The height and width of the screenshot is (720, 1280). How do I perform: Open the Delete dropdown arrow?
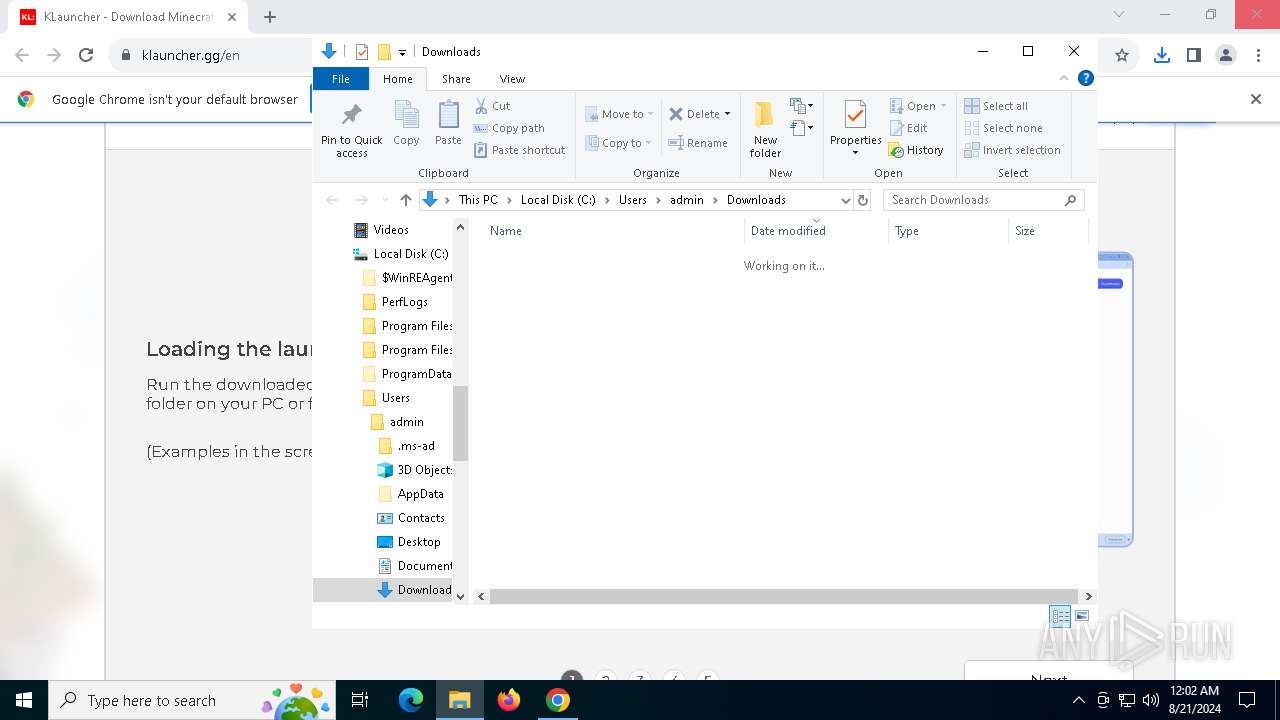tap(727, 114)
